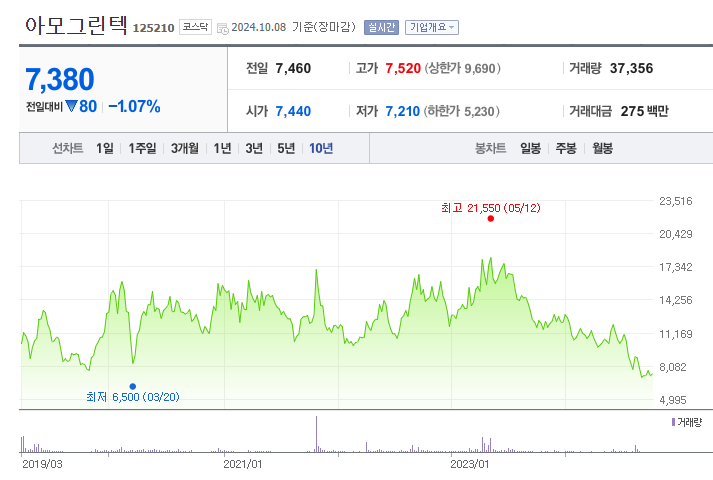The width and height of the screenshot is (713, 480).
Task: Select the 1주일 line chart tab
Action: (x=142, y=148)
